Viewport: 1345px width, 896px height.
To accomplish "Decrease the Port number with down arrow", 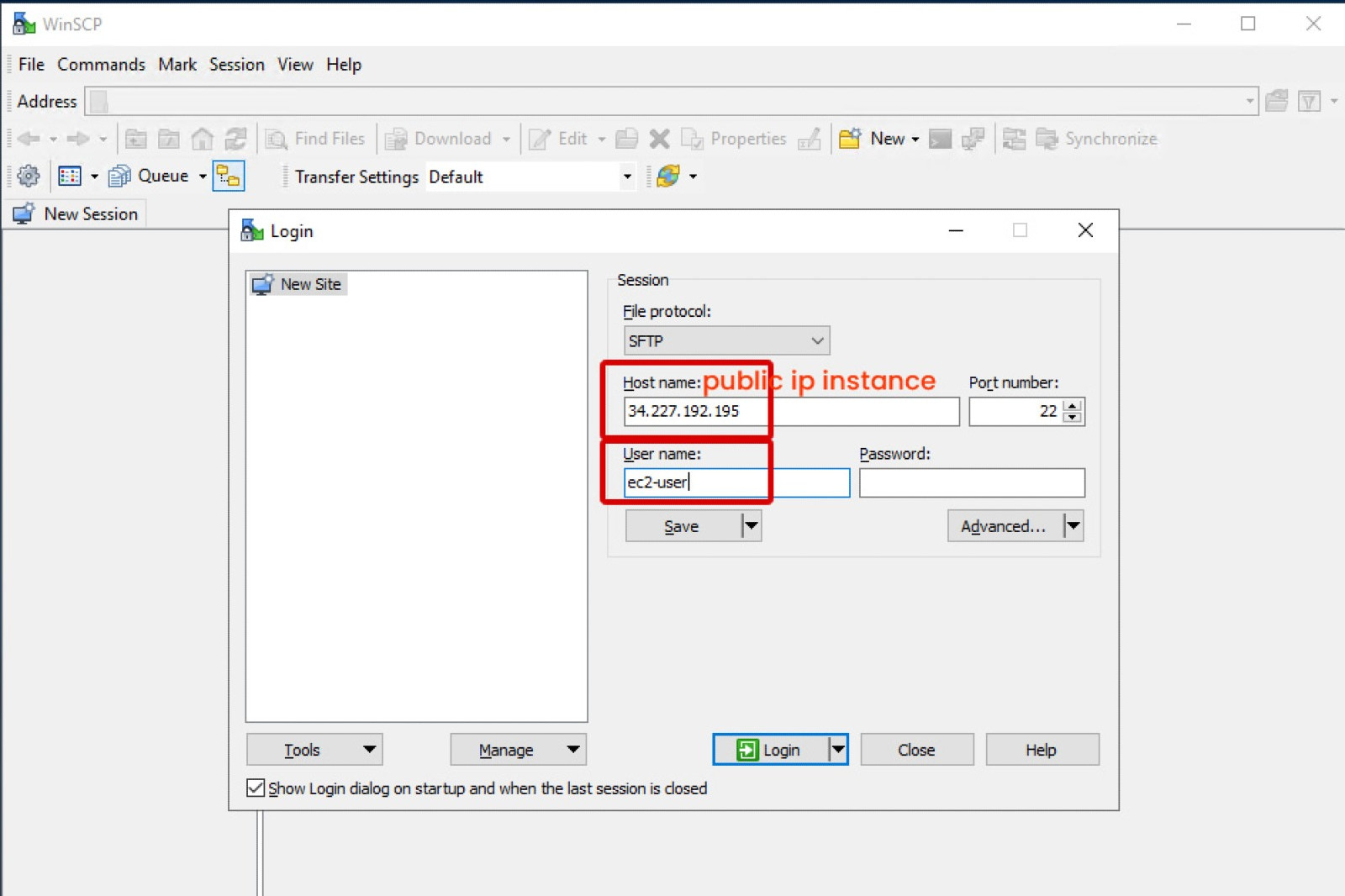I will pyautogui.click(x=1072, y=417).
